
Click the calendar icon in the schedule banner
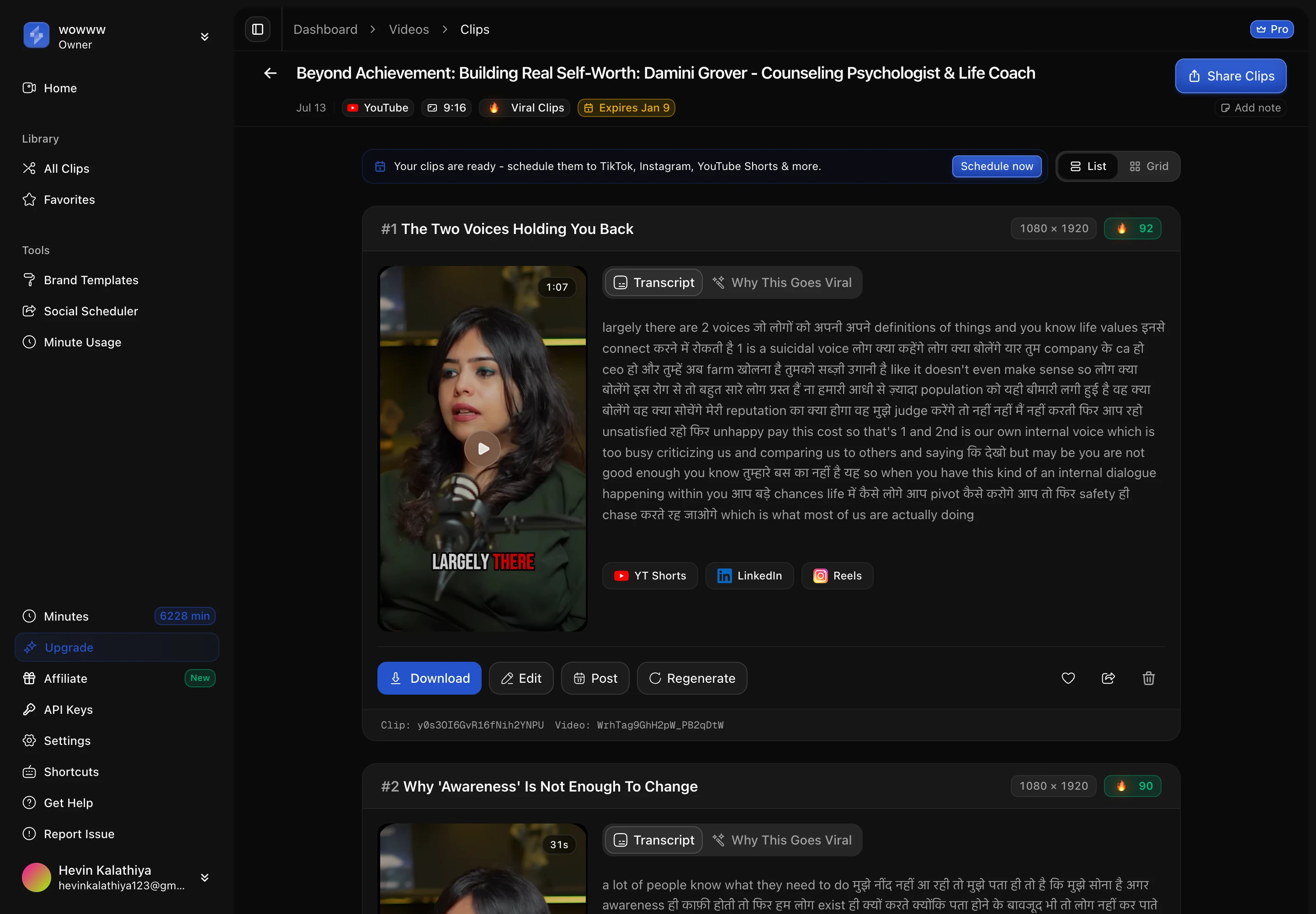(380, 167)
